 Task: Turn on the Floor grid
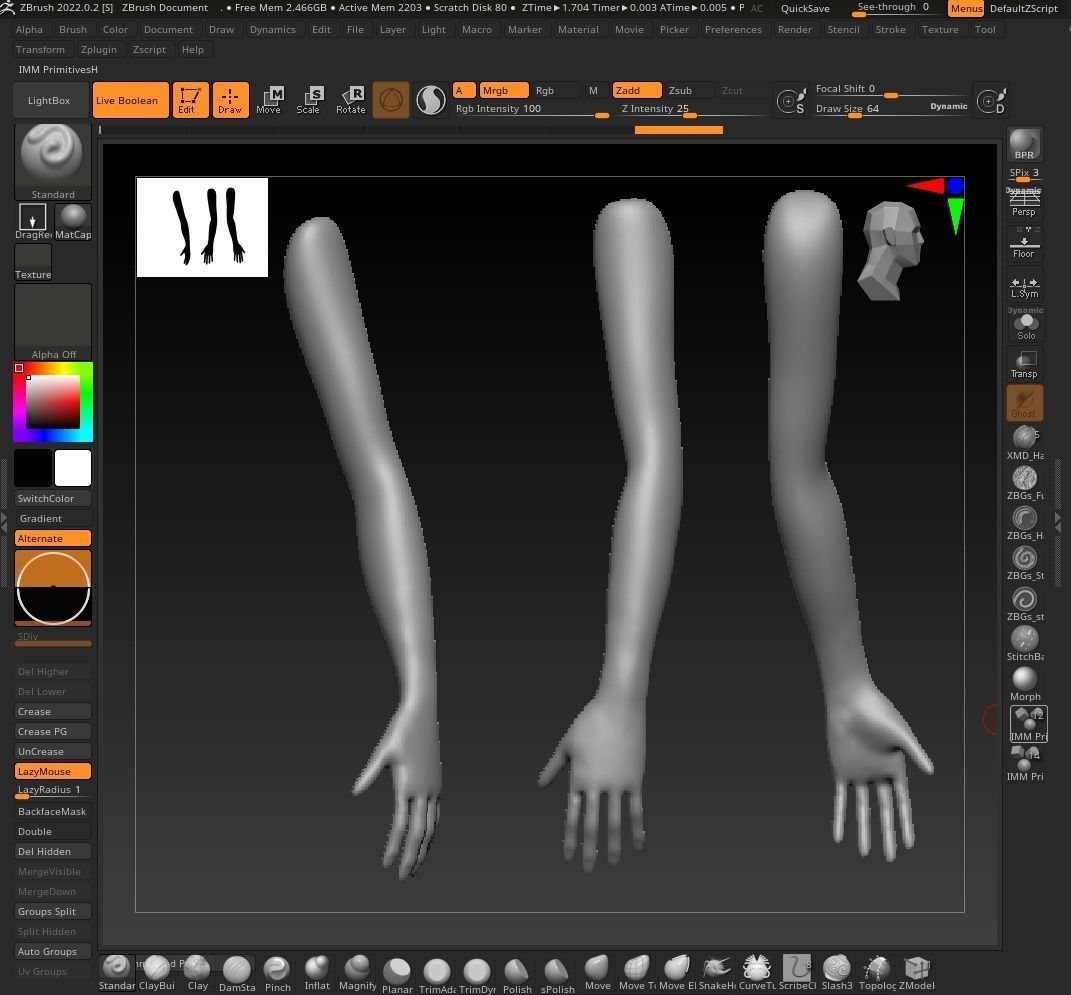(1024, 243)
